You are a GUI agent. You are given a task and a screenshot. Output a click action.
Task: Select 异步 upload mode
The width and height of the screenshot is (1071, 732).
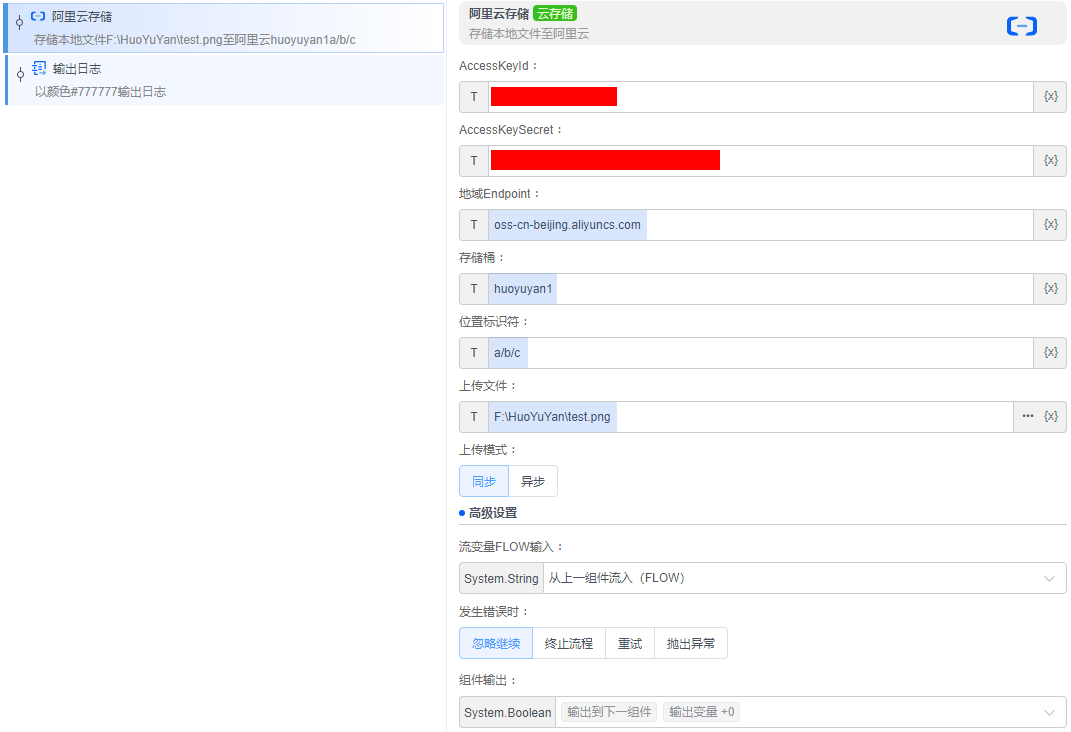(x=533, y=481)
